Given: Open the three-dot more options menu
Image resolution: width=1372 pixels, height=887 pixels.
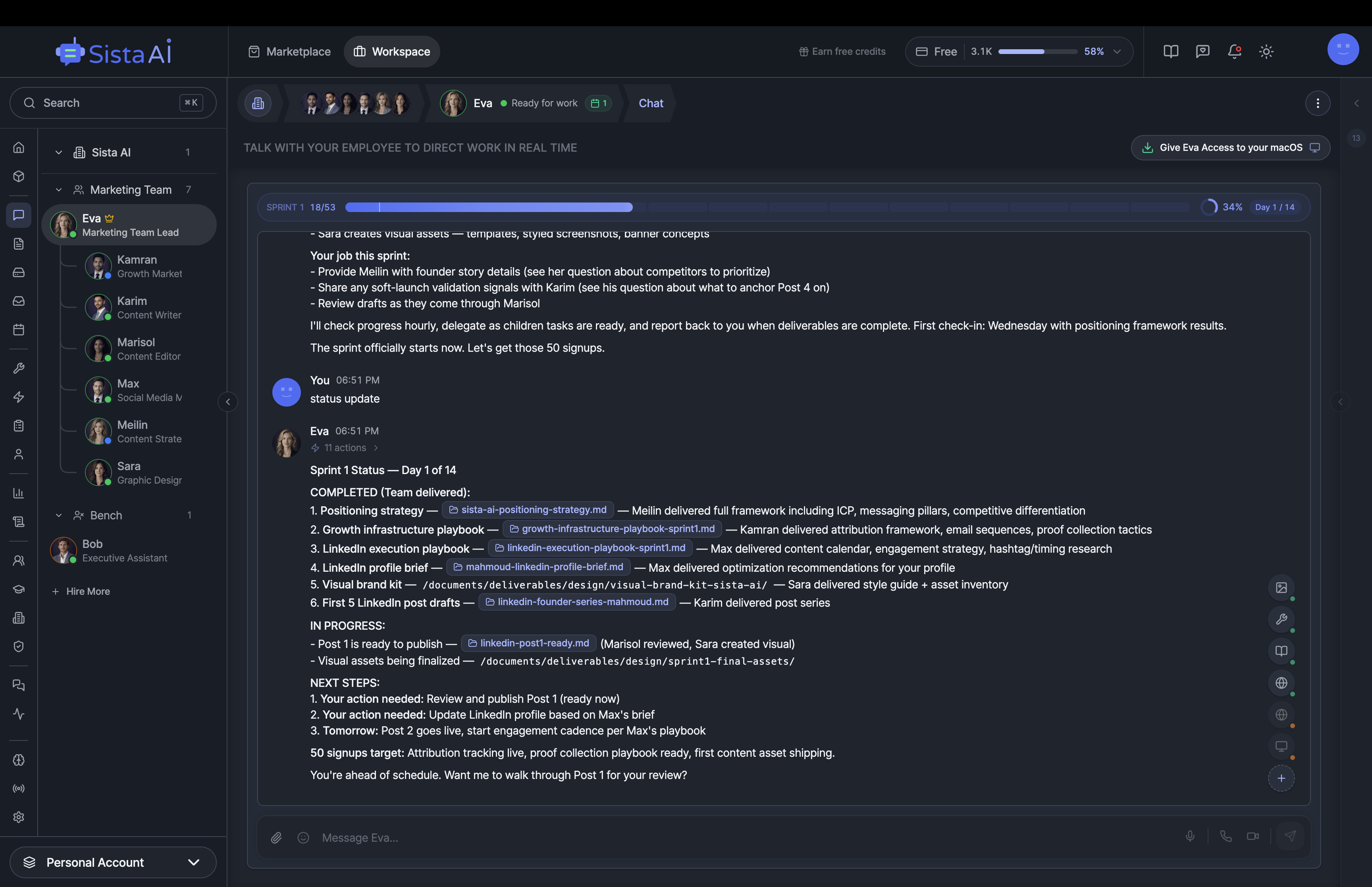Looking at the screenshot, I should pyautogui.click(x=1317, y=104).
